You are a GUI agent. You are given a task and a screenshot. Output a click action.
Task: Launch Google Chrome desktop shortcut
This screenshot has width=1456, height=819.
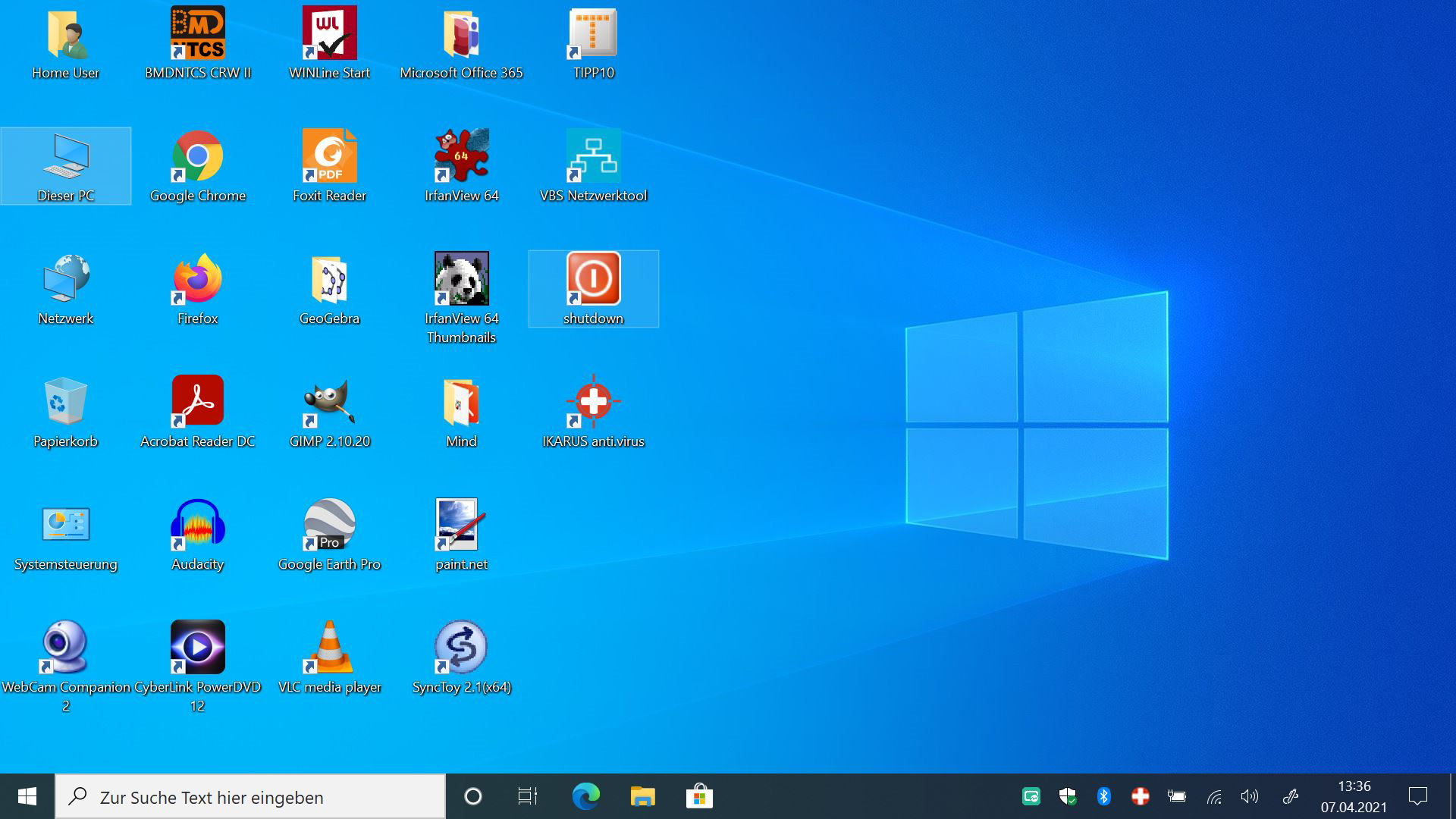pos(197,156)
